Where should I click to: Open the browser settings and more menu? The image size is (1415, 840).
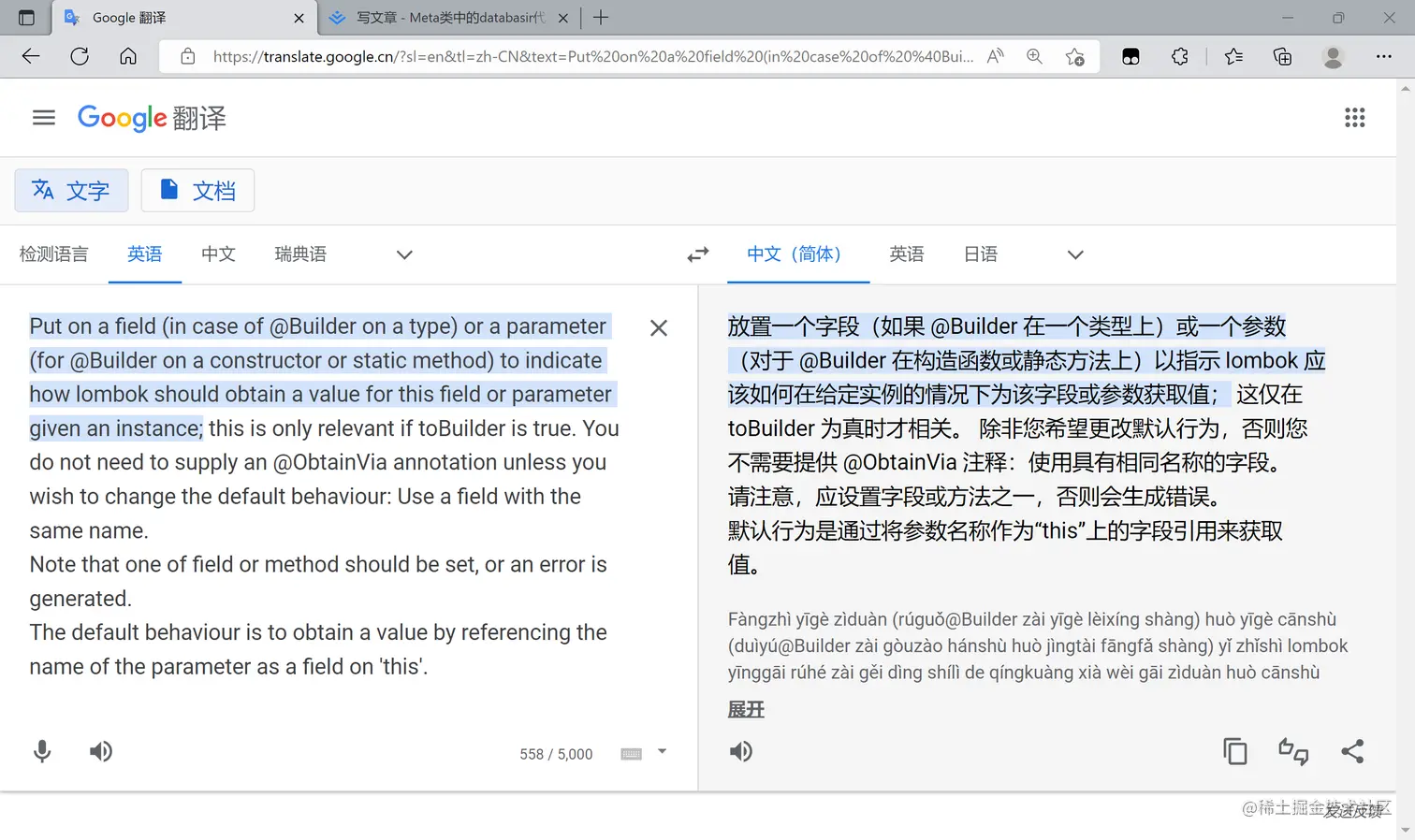point(1384,56)
